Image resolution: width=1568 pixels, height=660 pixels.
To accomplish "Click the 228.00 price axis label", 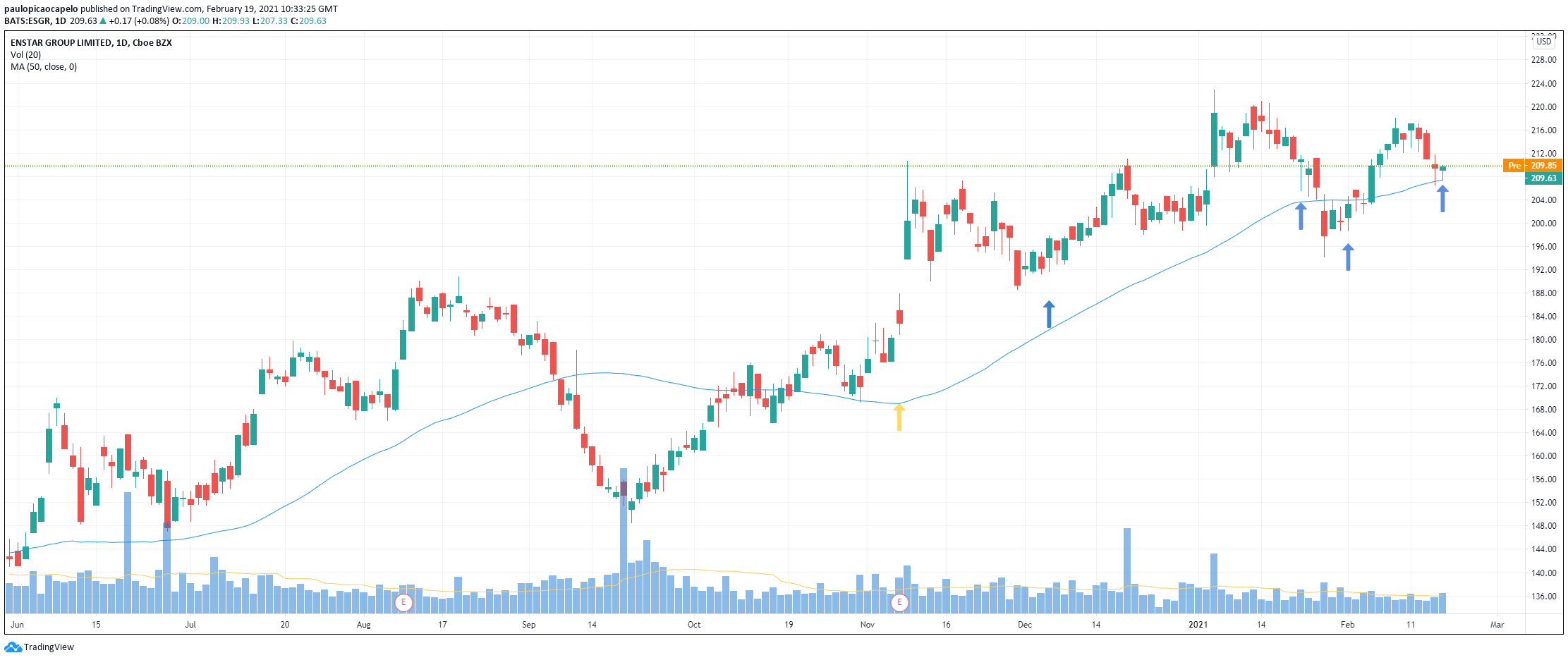I will (1543, 60).
